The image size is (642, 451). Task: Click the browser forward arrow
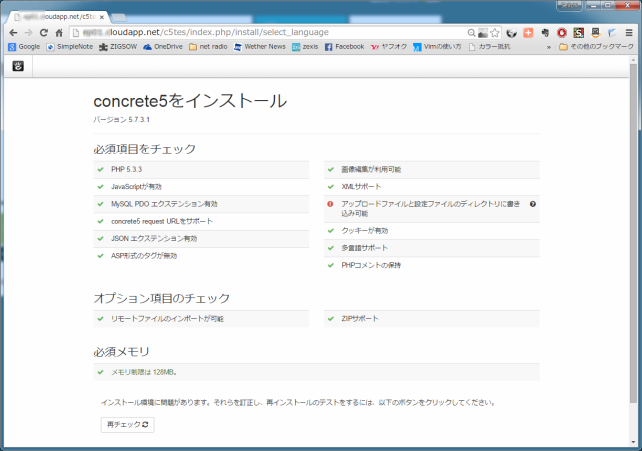pos(28,33)
